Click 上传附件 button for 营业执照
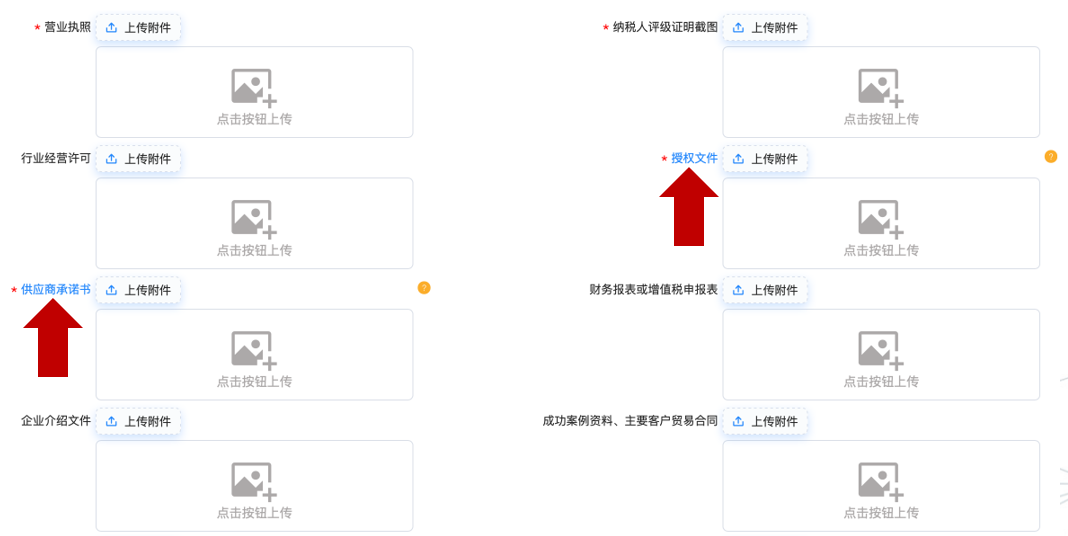This screenshot has height=536, width=1068. click(138, 28)
